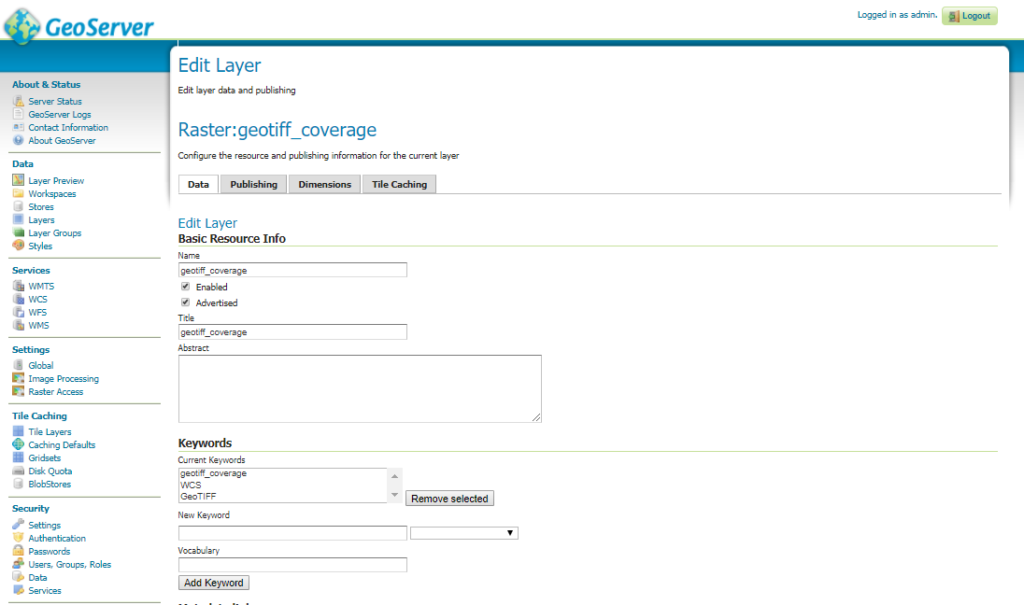The height and width of the screenshot is (605, 1024).
Task: Switch to the Publishing tab
Action: [253, 184]
